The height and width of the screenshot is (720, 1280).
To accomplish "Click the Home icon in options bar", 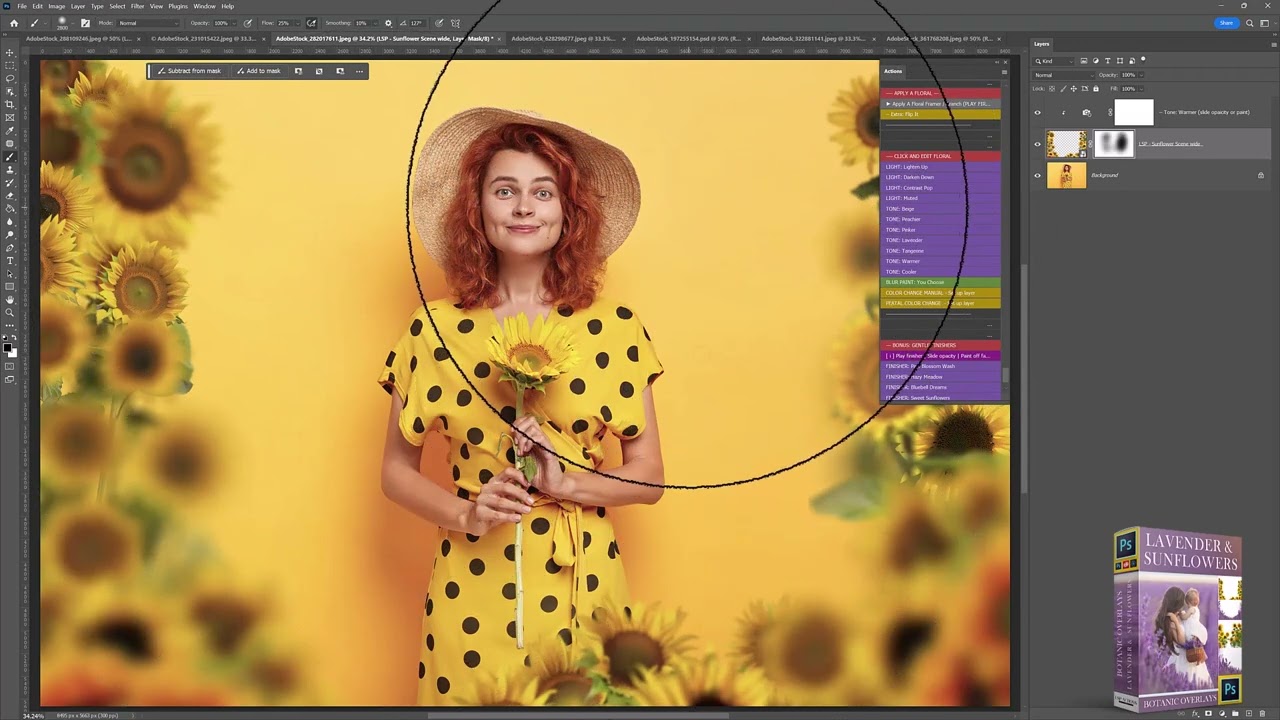I will [13, 23].
